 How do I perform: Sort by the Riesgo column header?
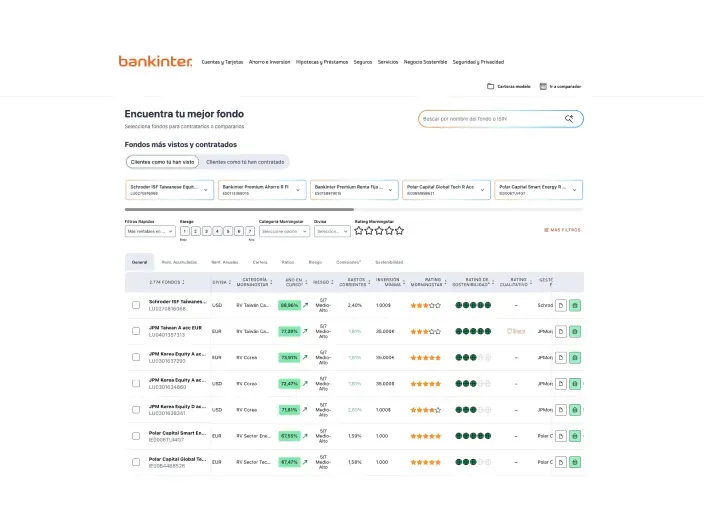(x=323, y=282)
